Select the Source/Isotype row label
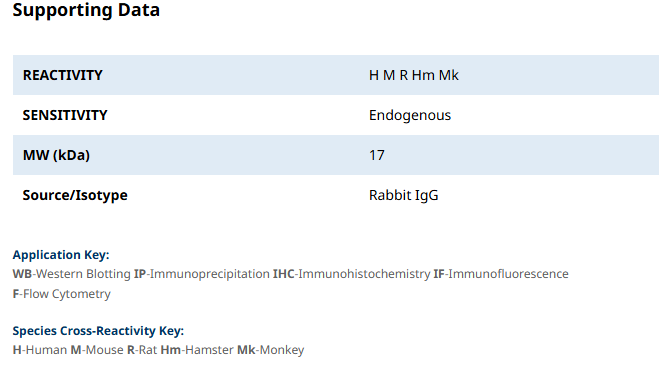Image resolution: width=659 pixels, height=388 pixels. [x=75, y=195]
